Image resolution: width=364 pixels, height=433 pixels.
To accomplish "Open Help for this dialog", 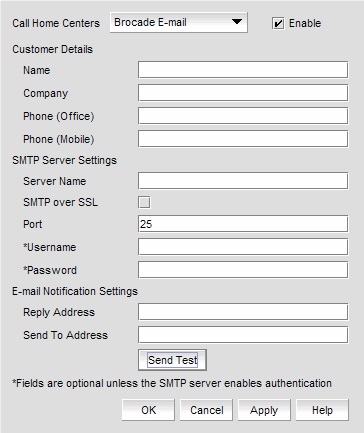I will coord(322,410).
